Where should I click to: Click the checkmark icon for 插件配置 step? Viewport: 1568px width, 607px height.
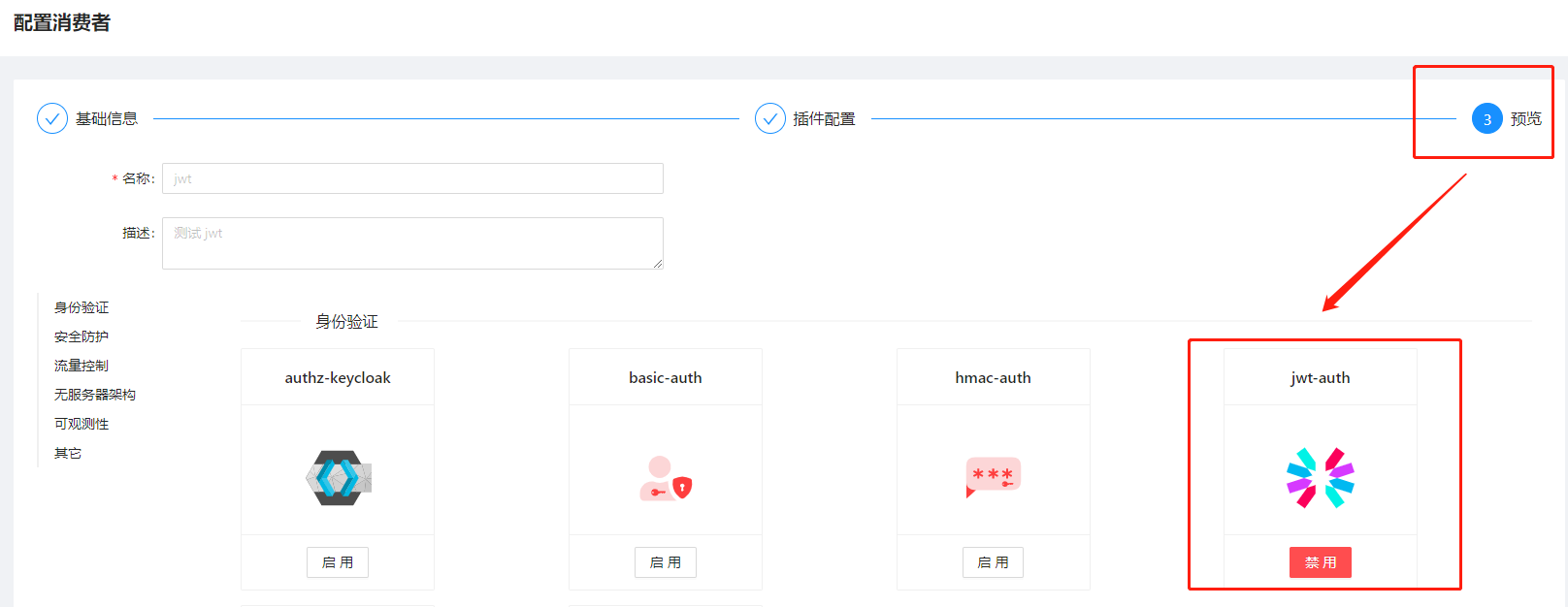pos(770,118)
